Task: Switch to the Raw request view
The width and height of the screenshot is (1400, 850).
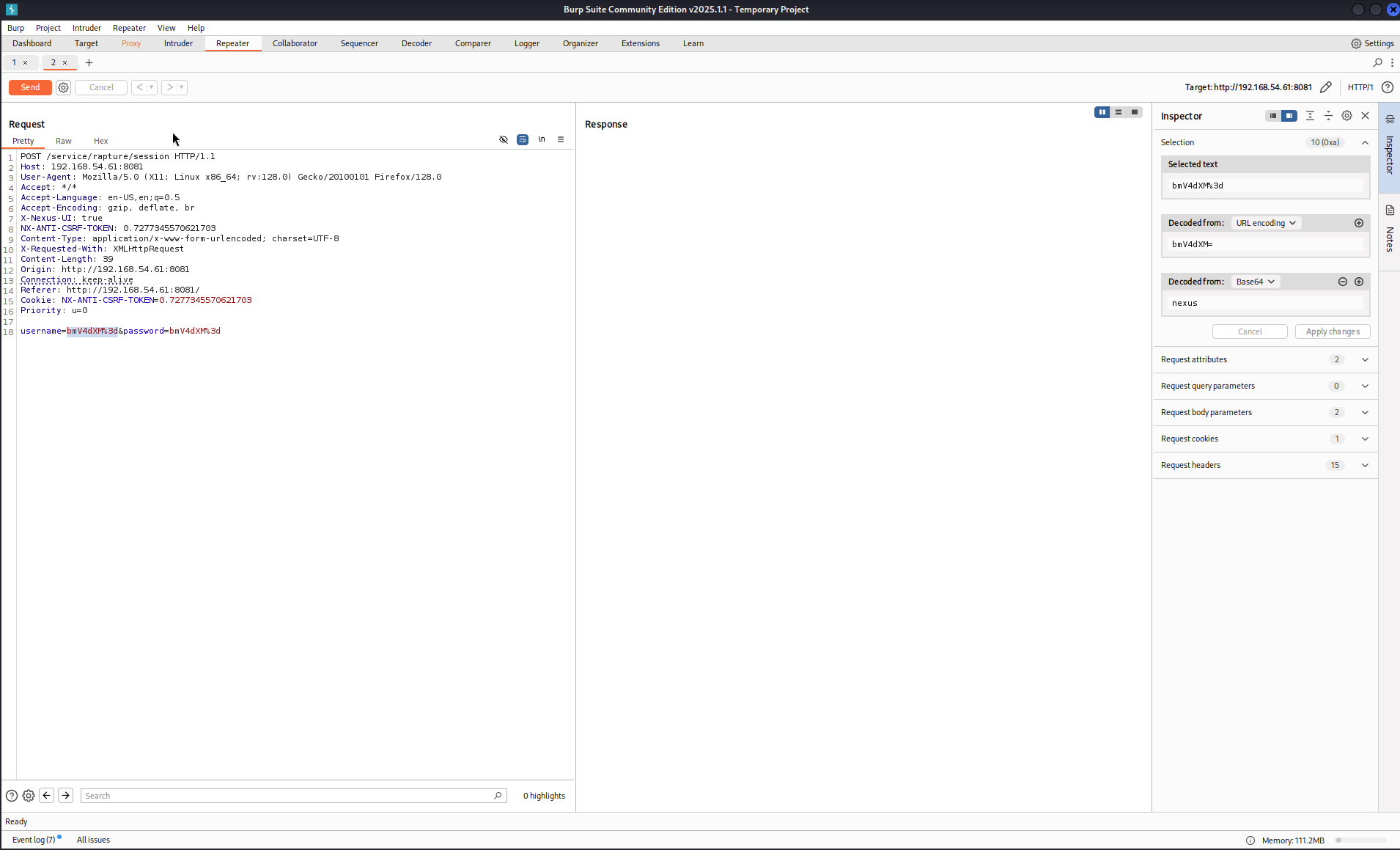Action: [64, 141]
